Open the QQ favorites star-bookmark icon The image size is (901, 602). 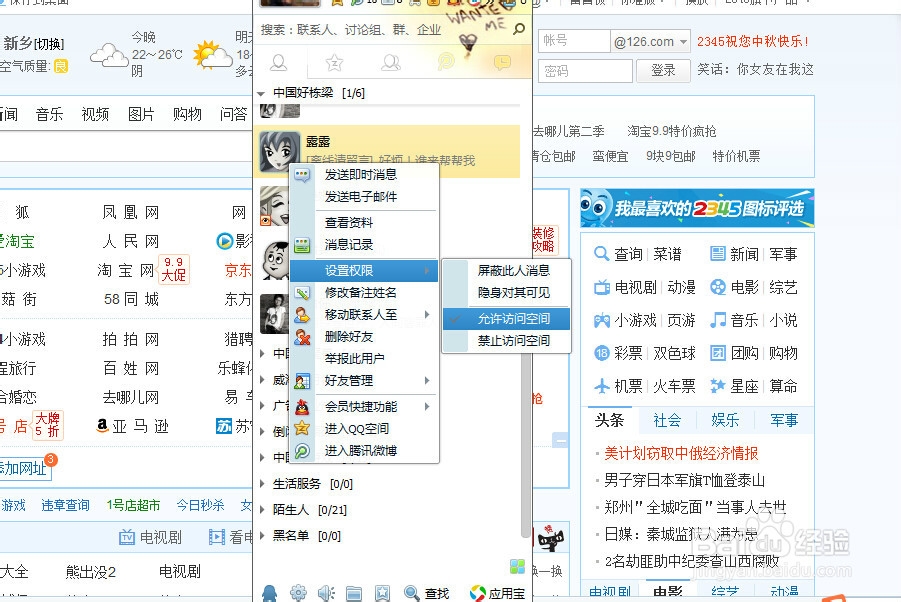coord(382,593)
